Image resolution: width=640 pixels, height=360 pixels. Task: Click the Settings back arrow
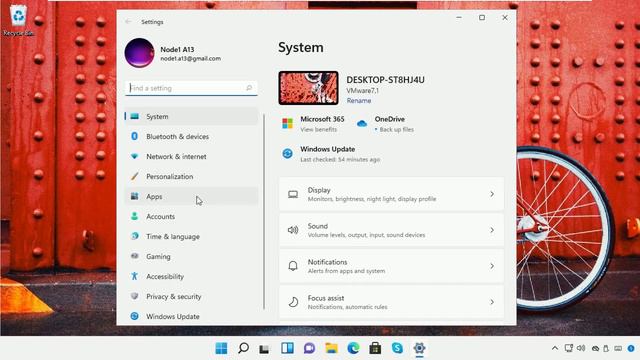coord(129,22)
